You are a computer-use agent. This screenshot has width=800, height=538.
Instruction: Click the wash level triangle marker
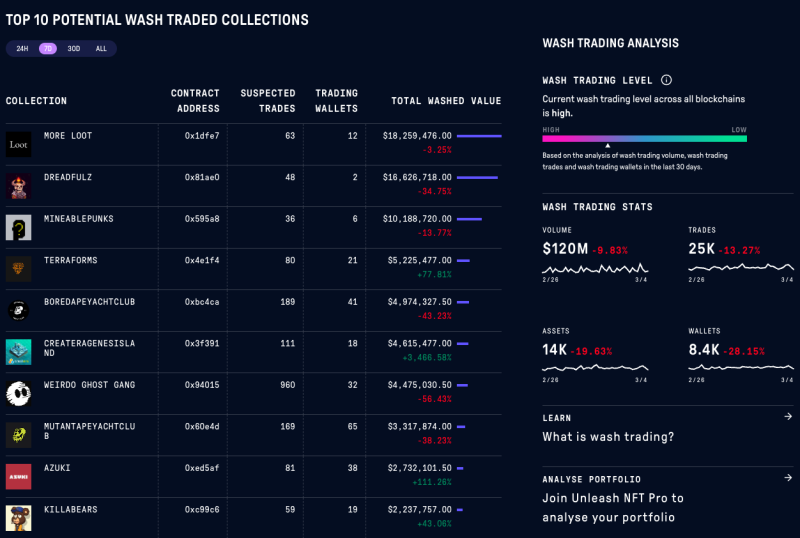point(608,145)
